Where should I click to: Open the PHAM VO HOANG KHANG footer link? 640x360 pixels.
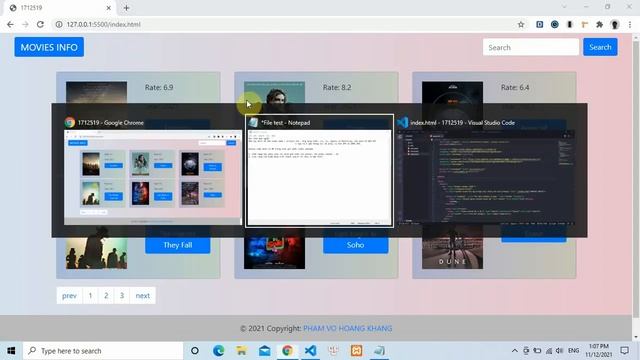347,328
